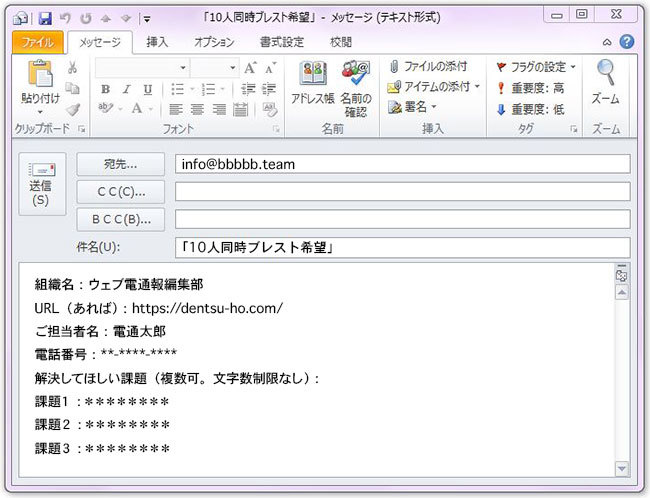Open the font name combo box
The image size is (650, 498).
coord(142,68)
